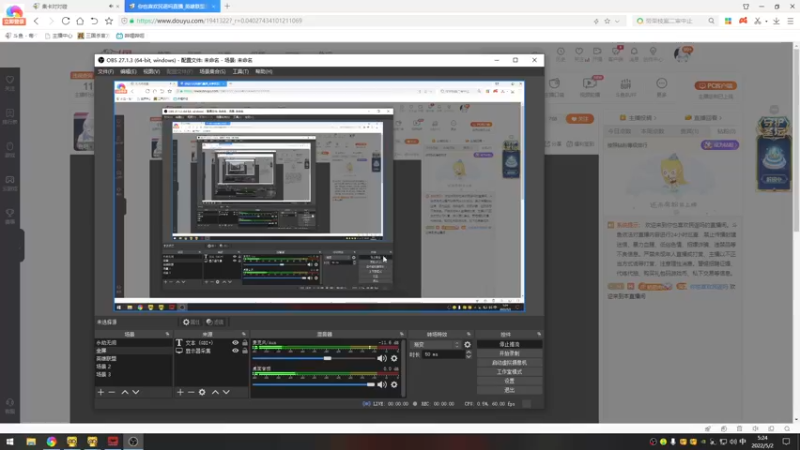Click the browser undo/restore icon
The height and width of the screenshot is (450, 800).
[94, 21]
